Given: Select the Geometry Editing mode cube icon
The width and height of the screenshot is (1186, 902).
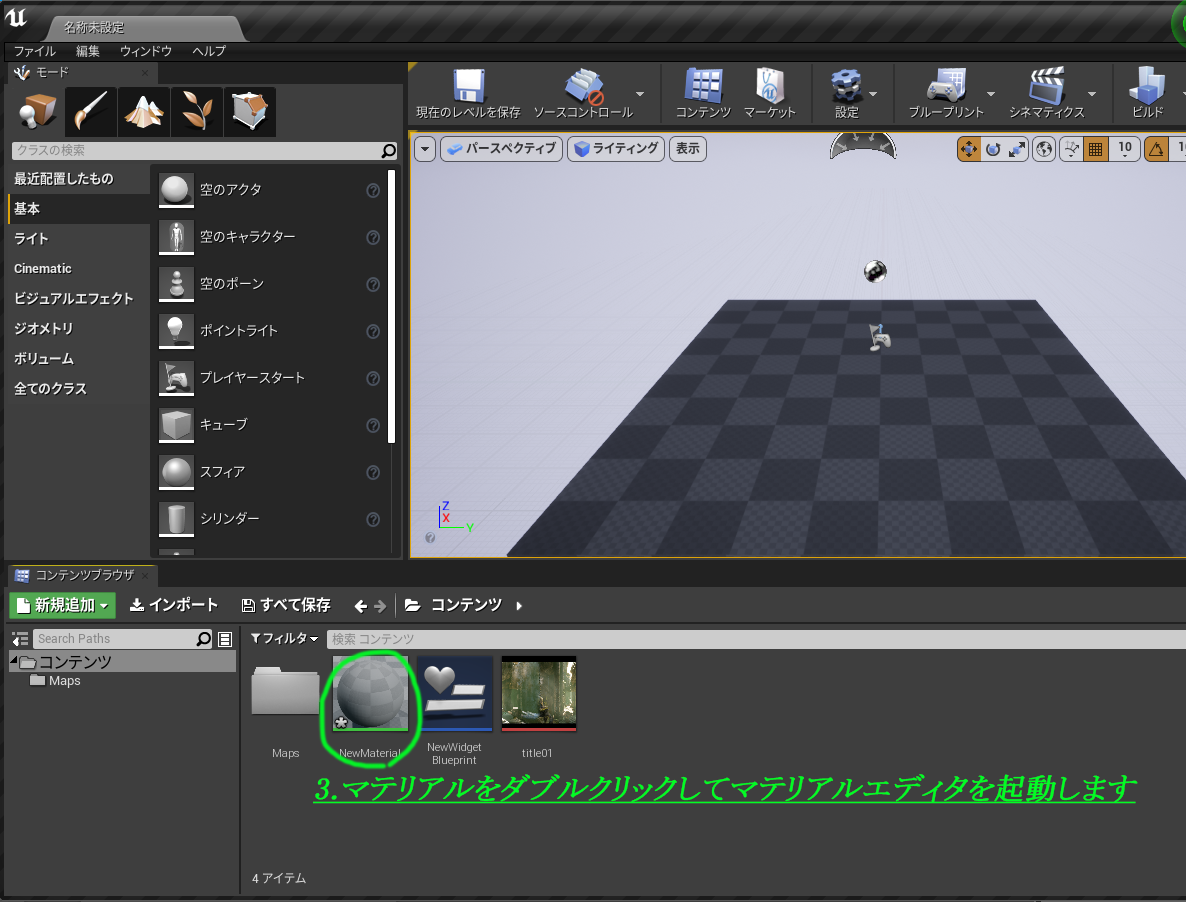Looking at the screenshot, I should pyautogui.click(x=250, y=111).
